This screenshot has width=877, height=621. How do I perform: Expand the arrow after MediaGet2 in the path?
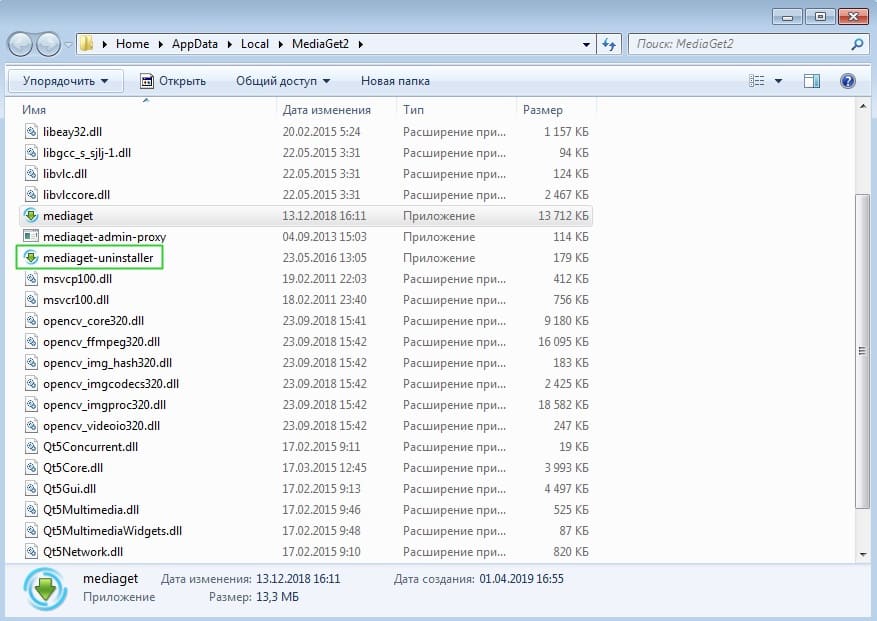click(360, 44)
